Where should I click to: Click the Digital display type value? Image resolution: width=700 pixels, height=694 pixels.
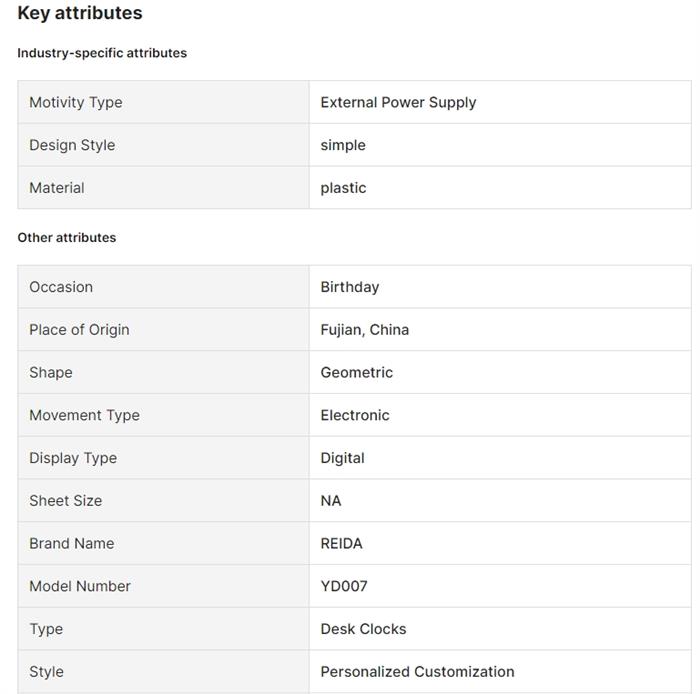point(342,458)
